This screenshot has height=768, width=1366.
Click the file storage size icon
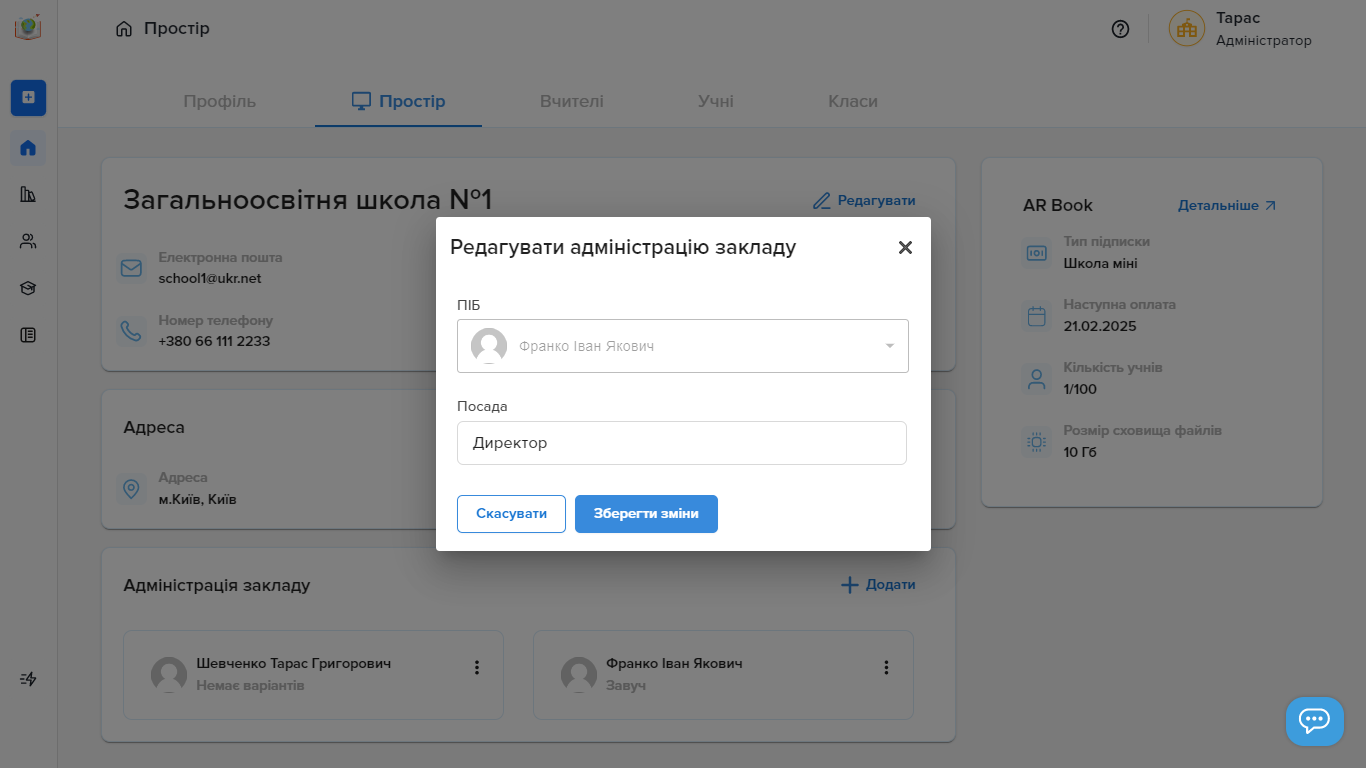(1037, 441)
